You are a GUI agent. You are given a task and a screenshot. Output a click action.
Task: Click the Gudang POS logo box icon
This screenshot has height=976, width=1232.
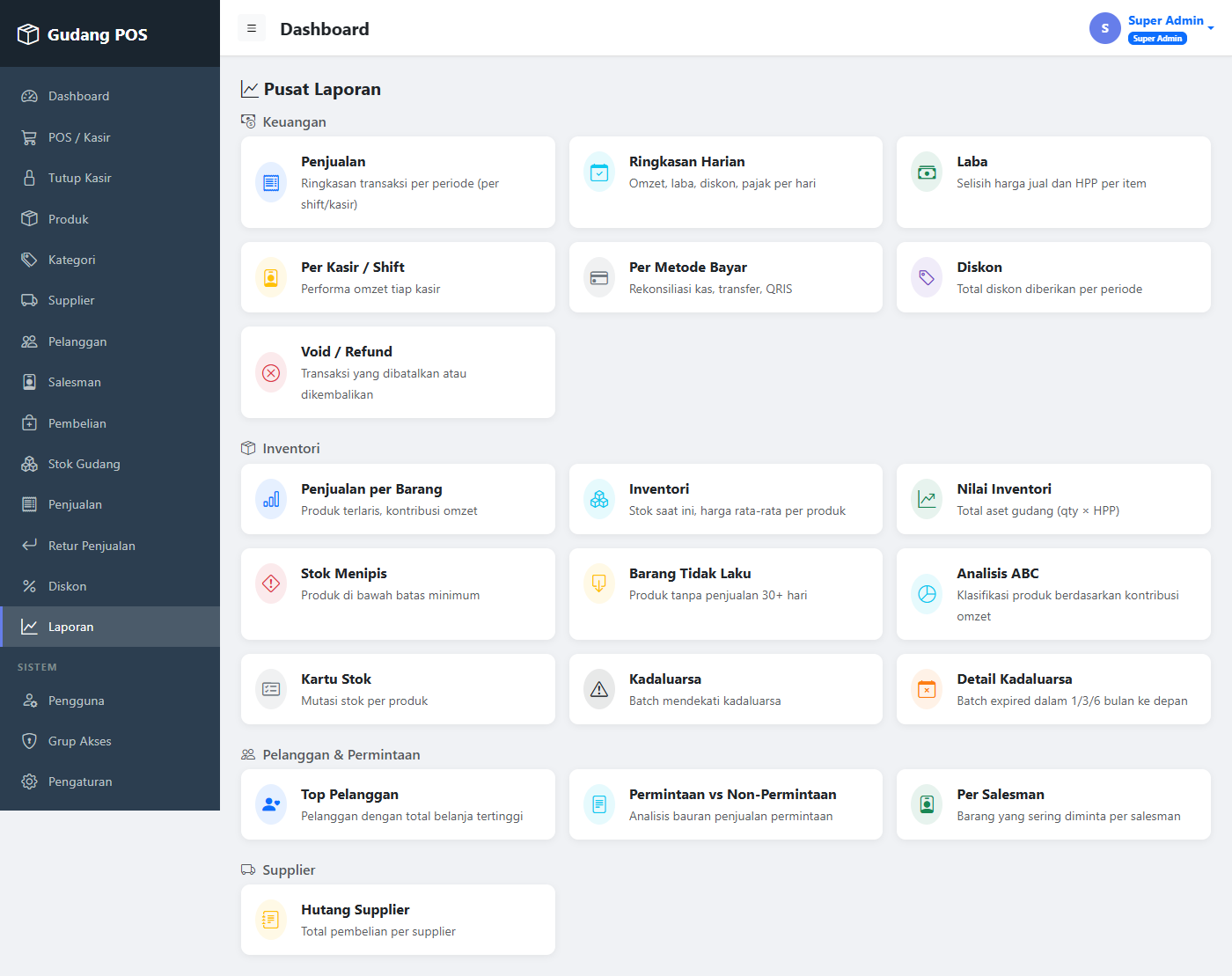pyautogui.click(x=28, y=34)
